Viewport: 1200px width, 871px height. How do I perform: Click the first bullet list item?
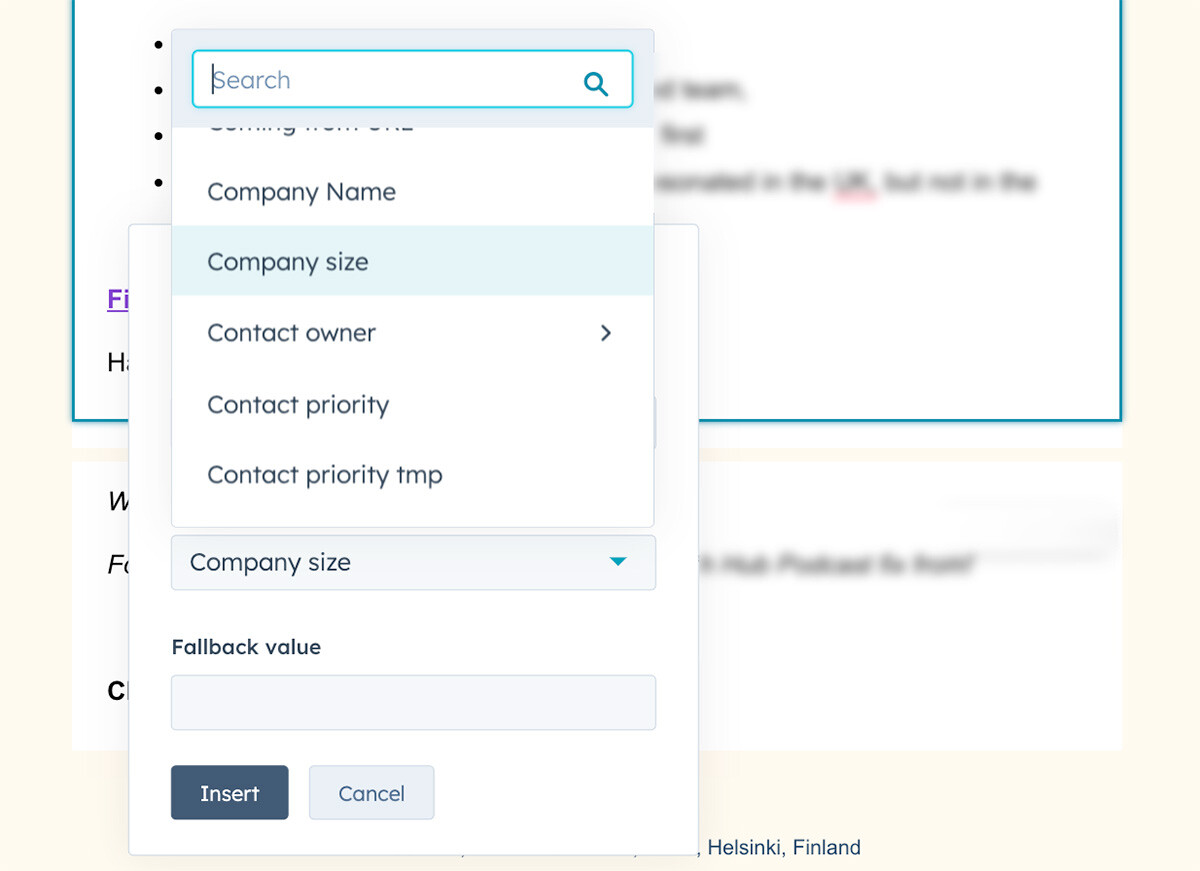(x=157, y=44)
